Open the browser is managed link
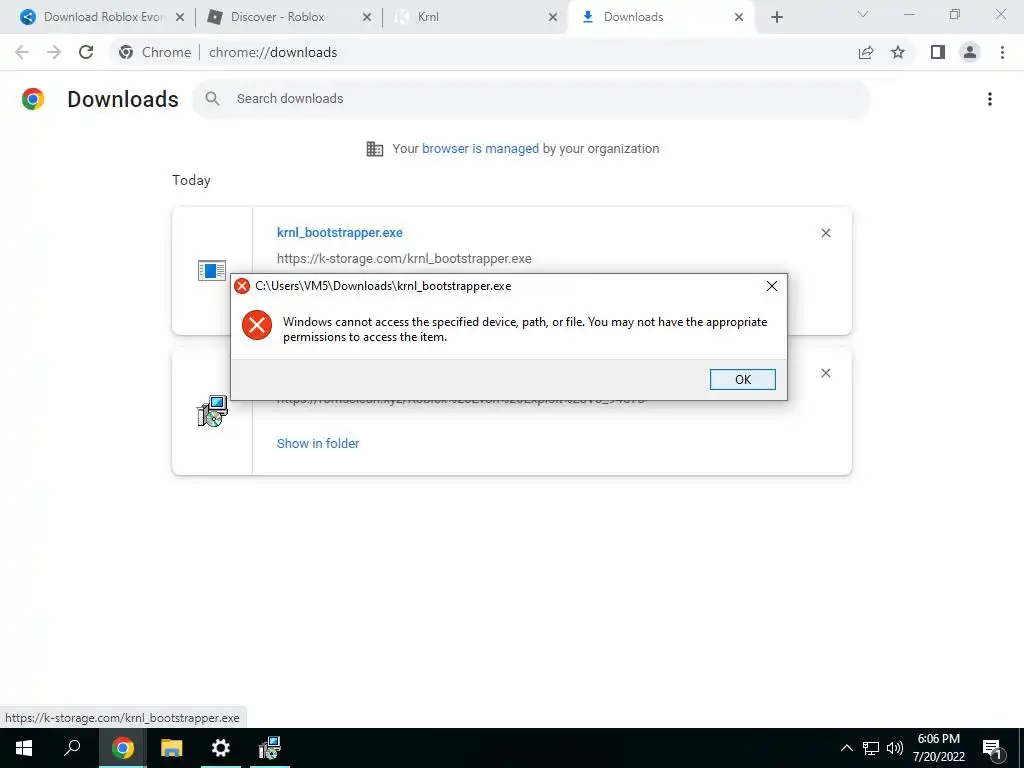 click(480, 149)
